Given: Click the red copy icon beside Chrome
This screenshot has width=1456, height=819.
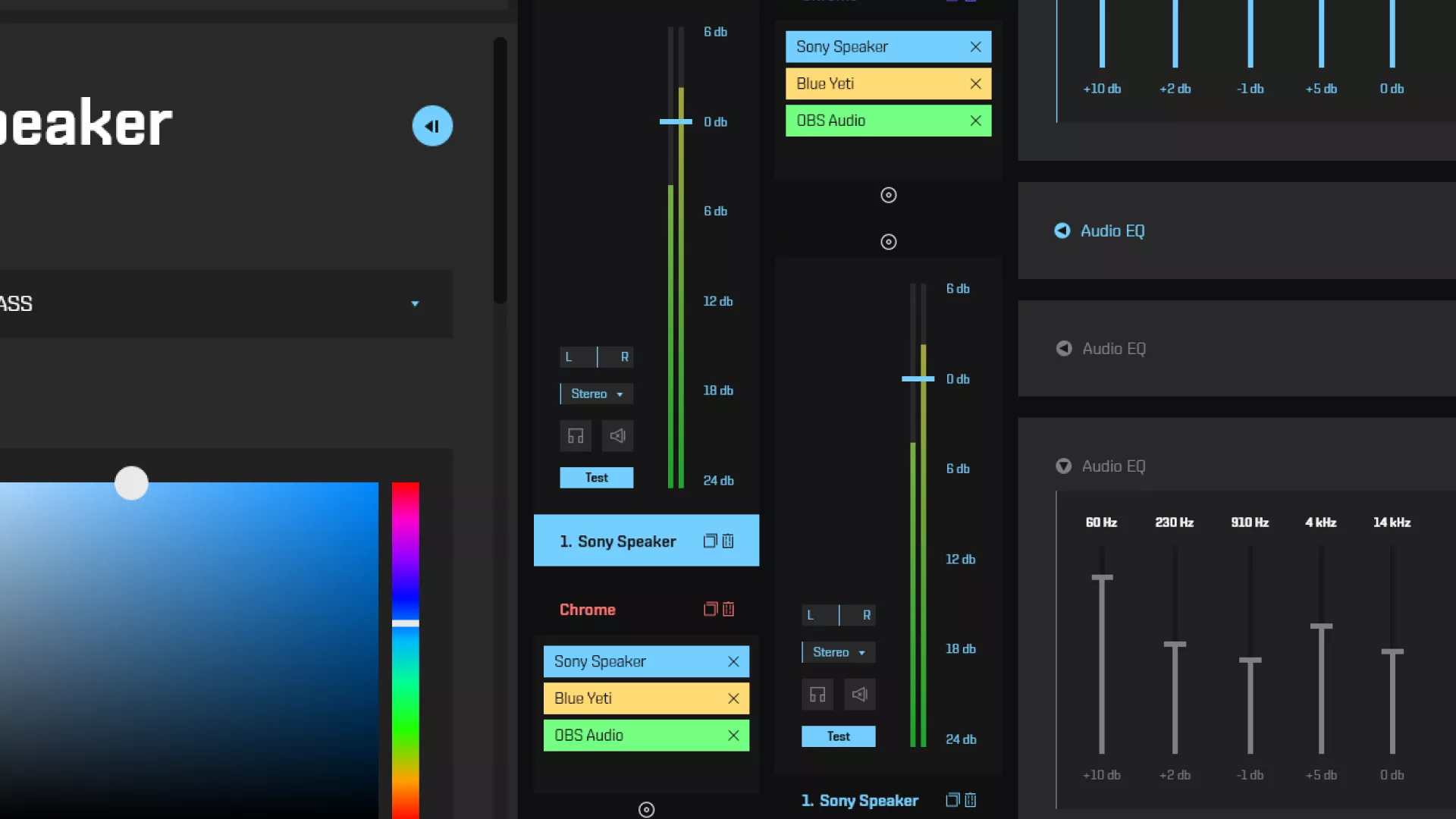Looking at the screenshot, I should tap(710, 610).
